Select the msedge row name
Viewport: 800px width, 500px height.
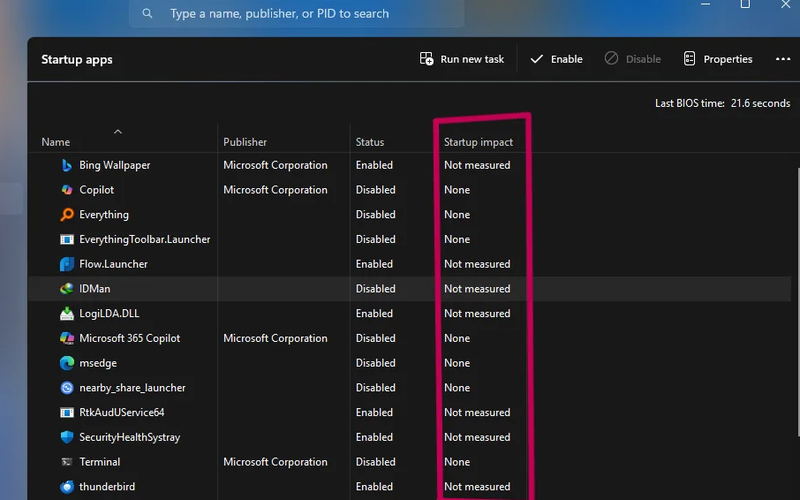click(98, 363)
